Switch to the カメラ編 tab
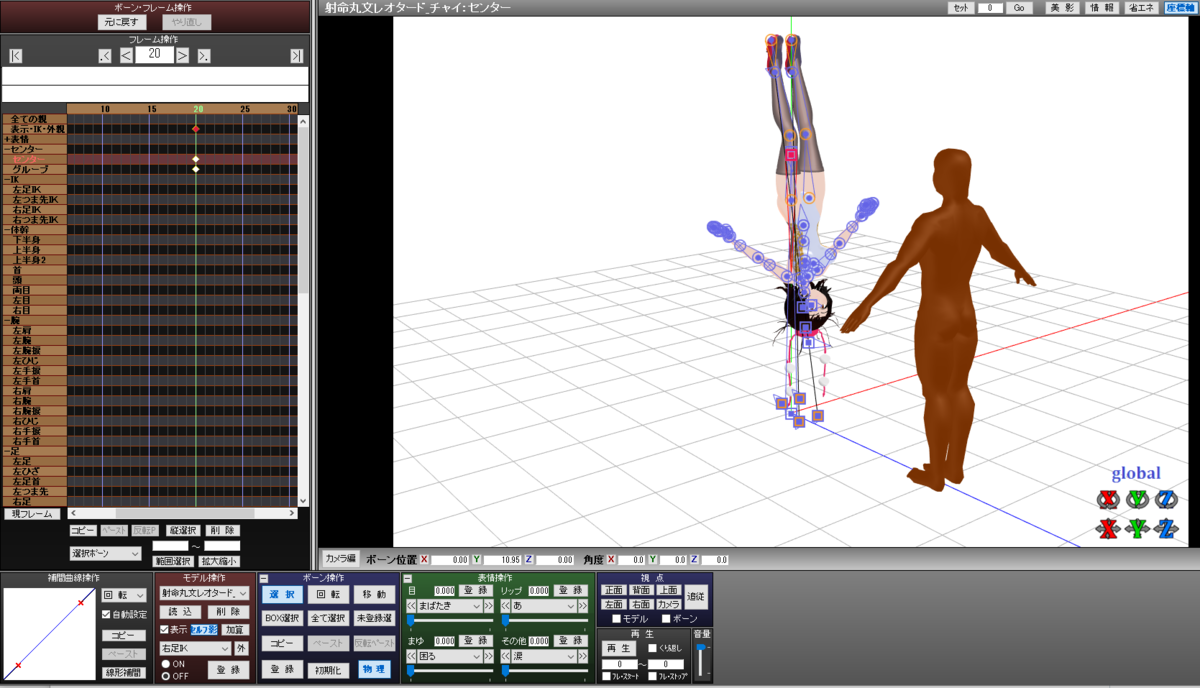 point(339,558)
